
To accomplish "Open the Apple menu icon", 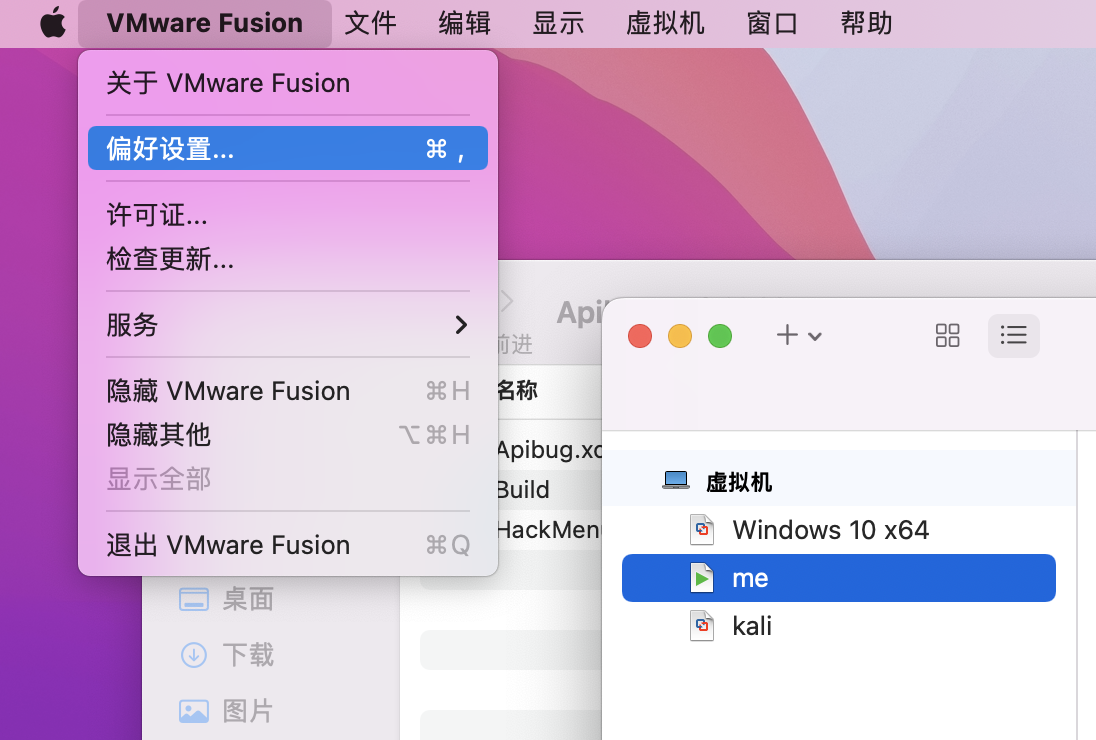I will (52, 23).
